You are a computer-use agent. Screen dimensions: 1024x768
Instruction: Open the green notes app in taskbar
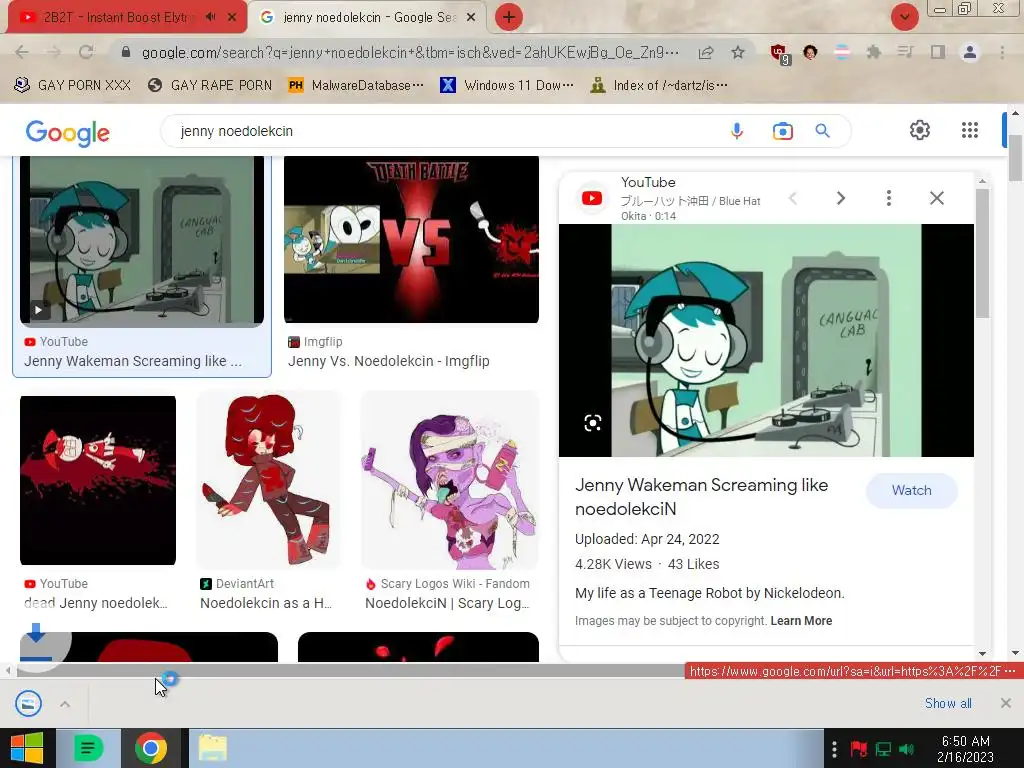tap(88, 748)
